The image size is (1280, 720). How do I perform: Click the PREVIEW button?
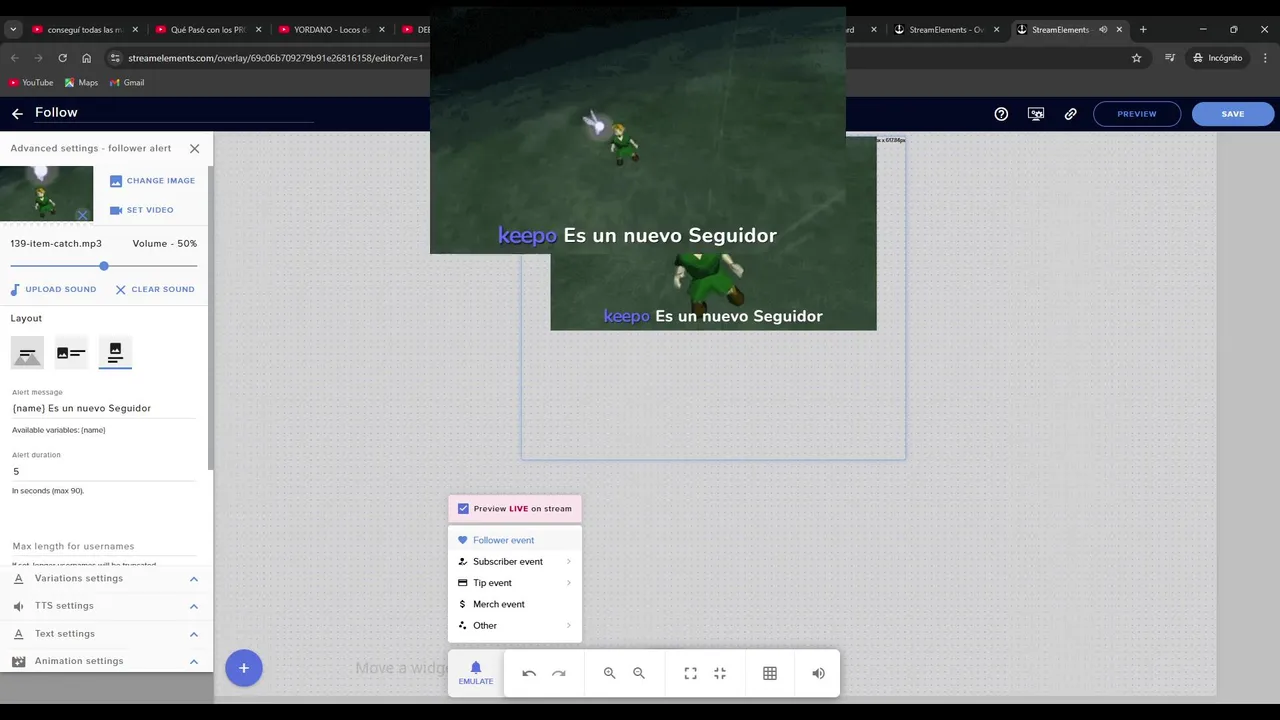[x=1137, y=114]
